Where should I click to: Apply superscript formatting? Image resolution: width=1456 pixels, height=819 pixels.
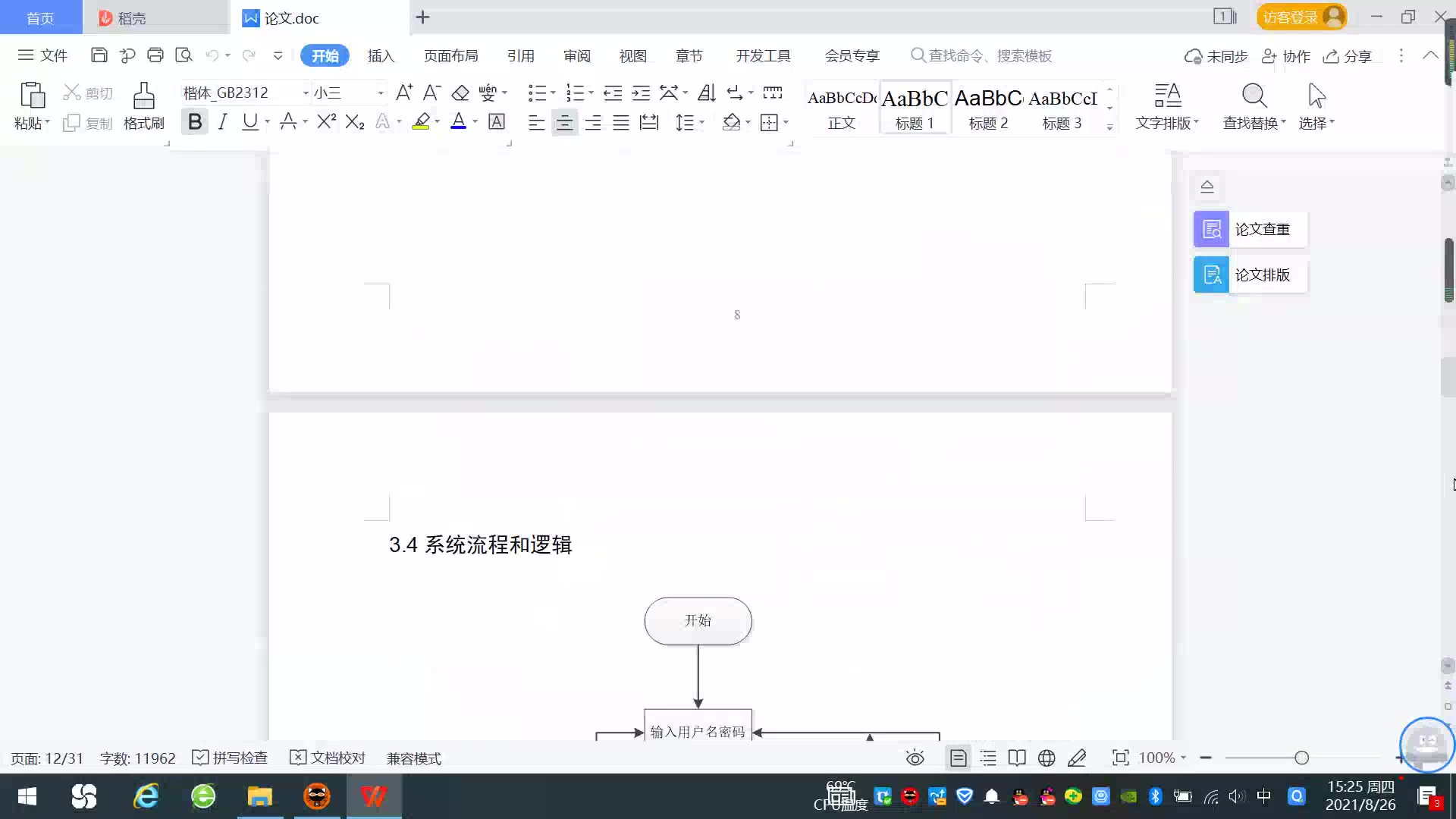coord(326,121)
